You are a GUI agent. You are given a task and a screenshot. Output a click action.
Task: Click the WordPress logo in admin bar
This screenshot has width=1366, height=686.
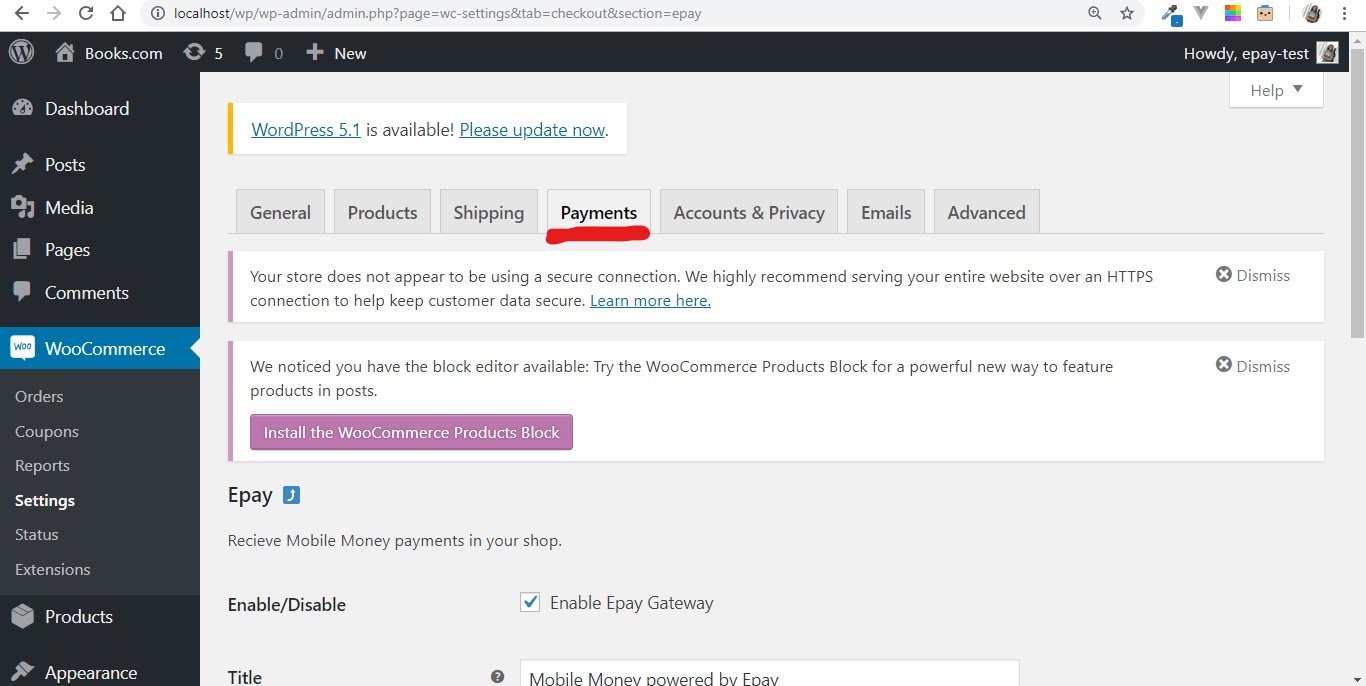[21, 52]
